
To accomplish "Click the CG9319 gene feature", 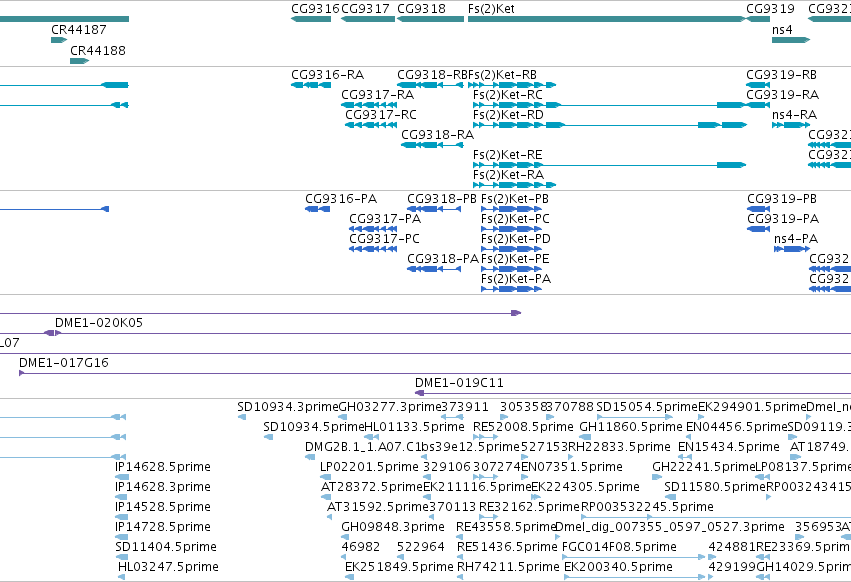I will pyautogui.click(x=758, y=19).
